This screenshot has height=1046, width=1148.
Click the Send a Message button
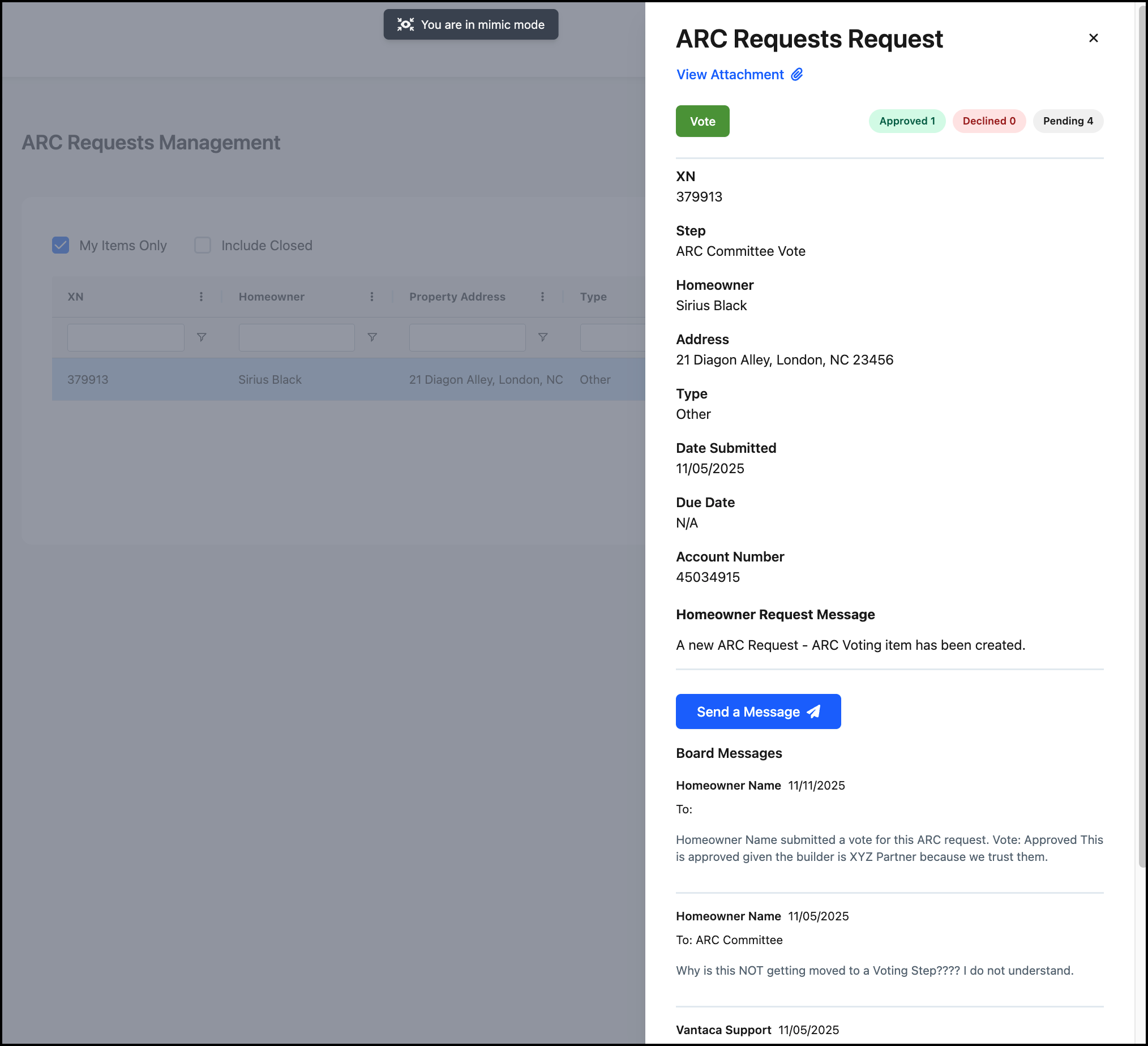(758, 711)
